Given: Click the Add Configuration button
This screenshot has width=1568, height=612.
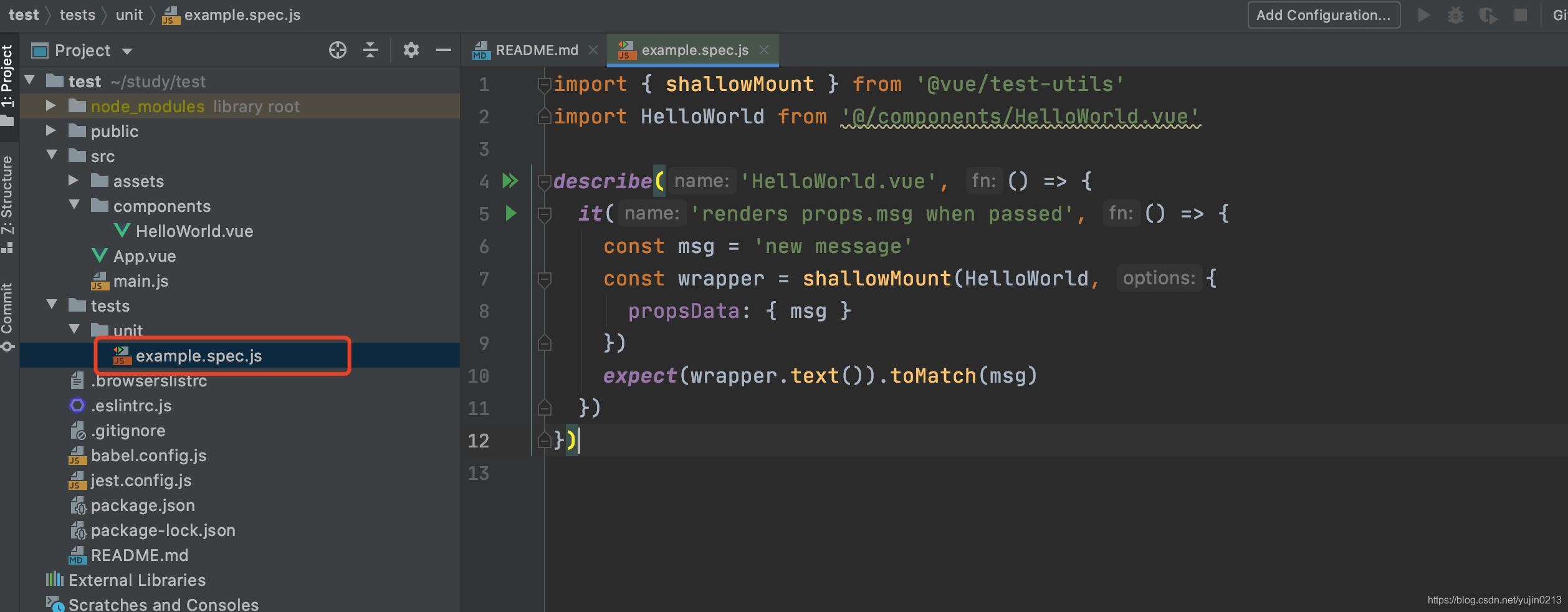Looking at the screenshot, I should tap(1323, 15).
